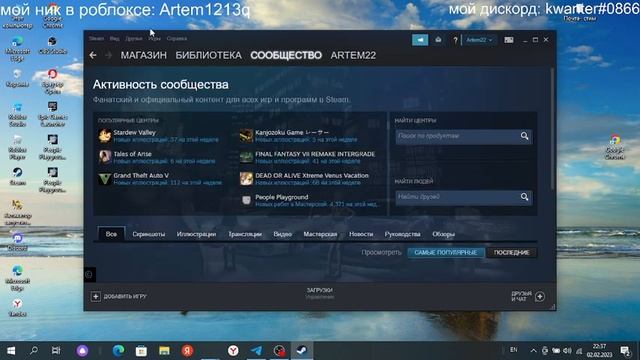Switch Steam to Big Picture mode icon

click(x=509, y=40)
